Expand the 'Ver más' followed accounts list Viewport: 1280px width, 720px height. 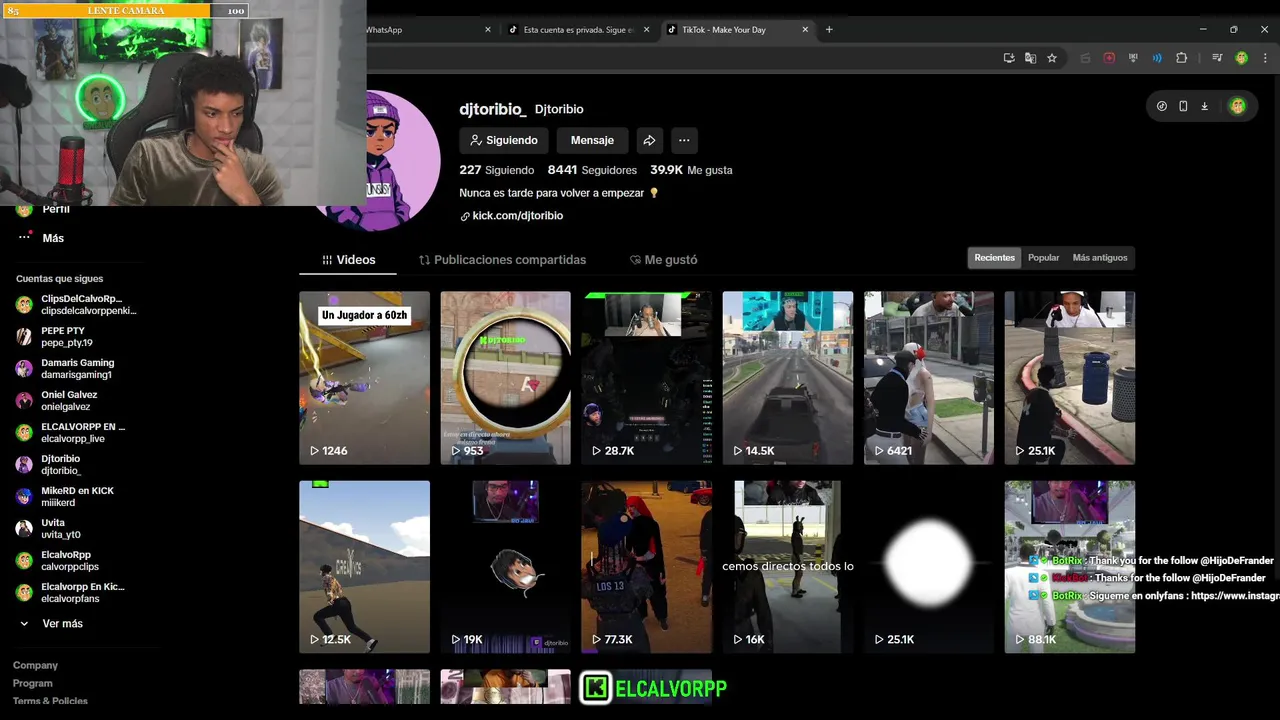[x=51, y=624]
